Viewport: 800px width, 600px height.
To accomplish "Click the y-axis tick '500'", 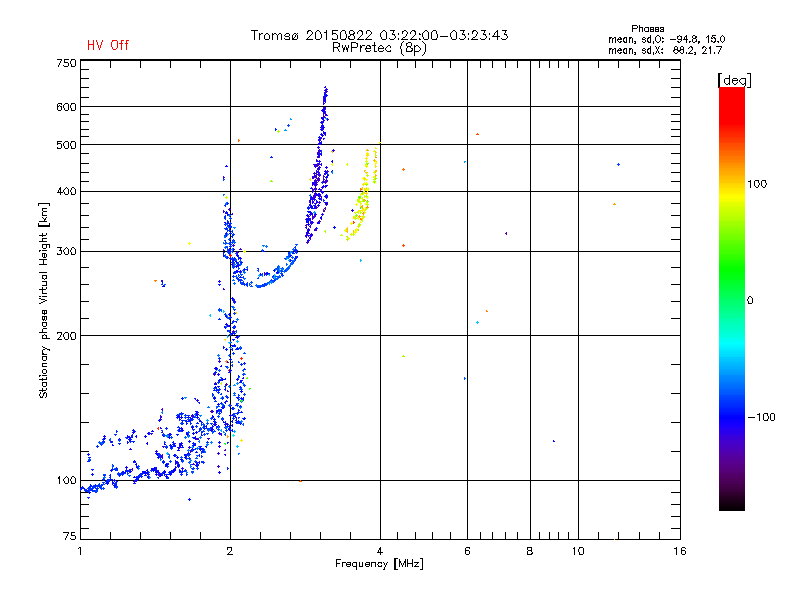I will (66, 145).
